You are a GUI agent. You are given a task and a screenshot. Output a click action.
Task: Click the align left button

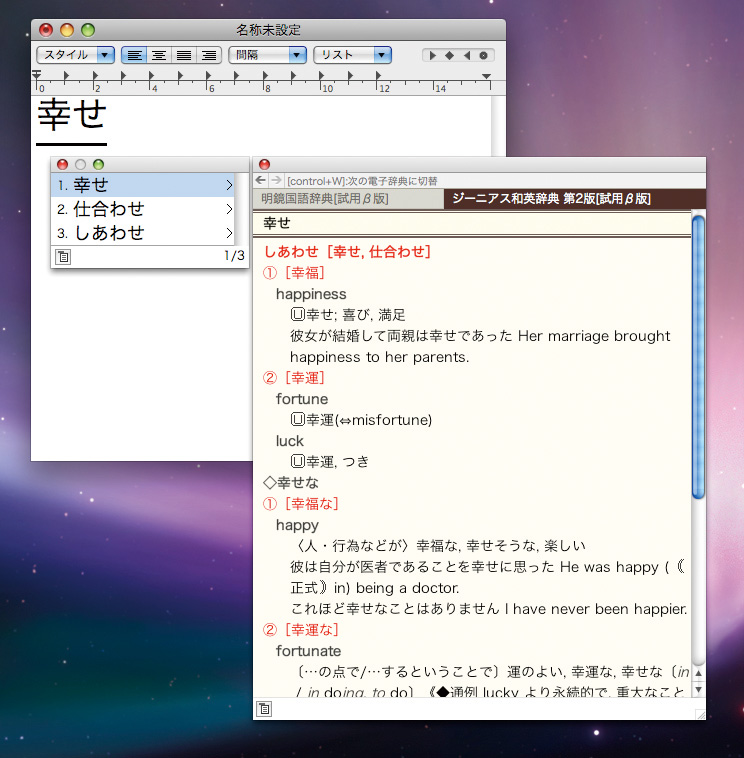pos(133,55)
